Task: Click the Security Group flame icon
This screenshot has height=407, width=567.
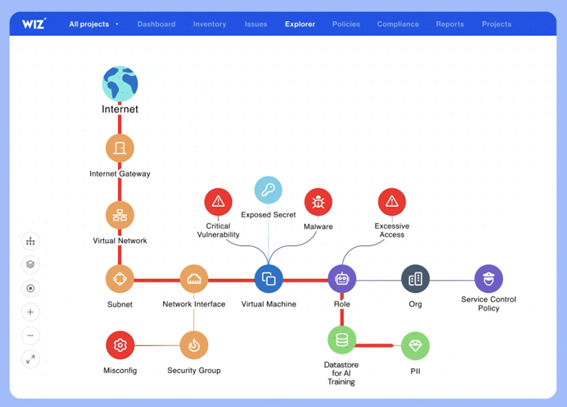Action: (x=194, y=345)
